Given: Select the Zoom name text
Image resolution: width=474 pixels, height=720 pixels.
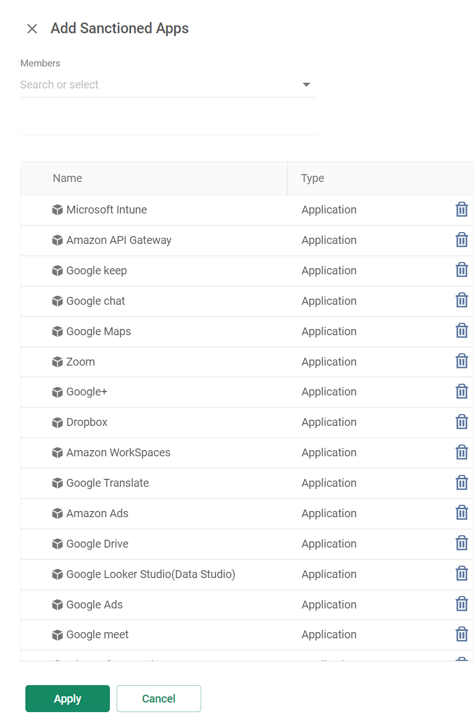Looking at the screenshot, I should click(80, 362).
